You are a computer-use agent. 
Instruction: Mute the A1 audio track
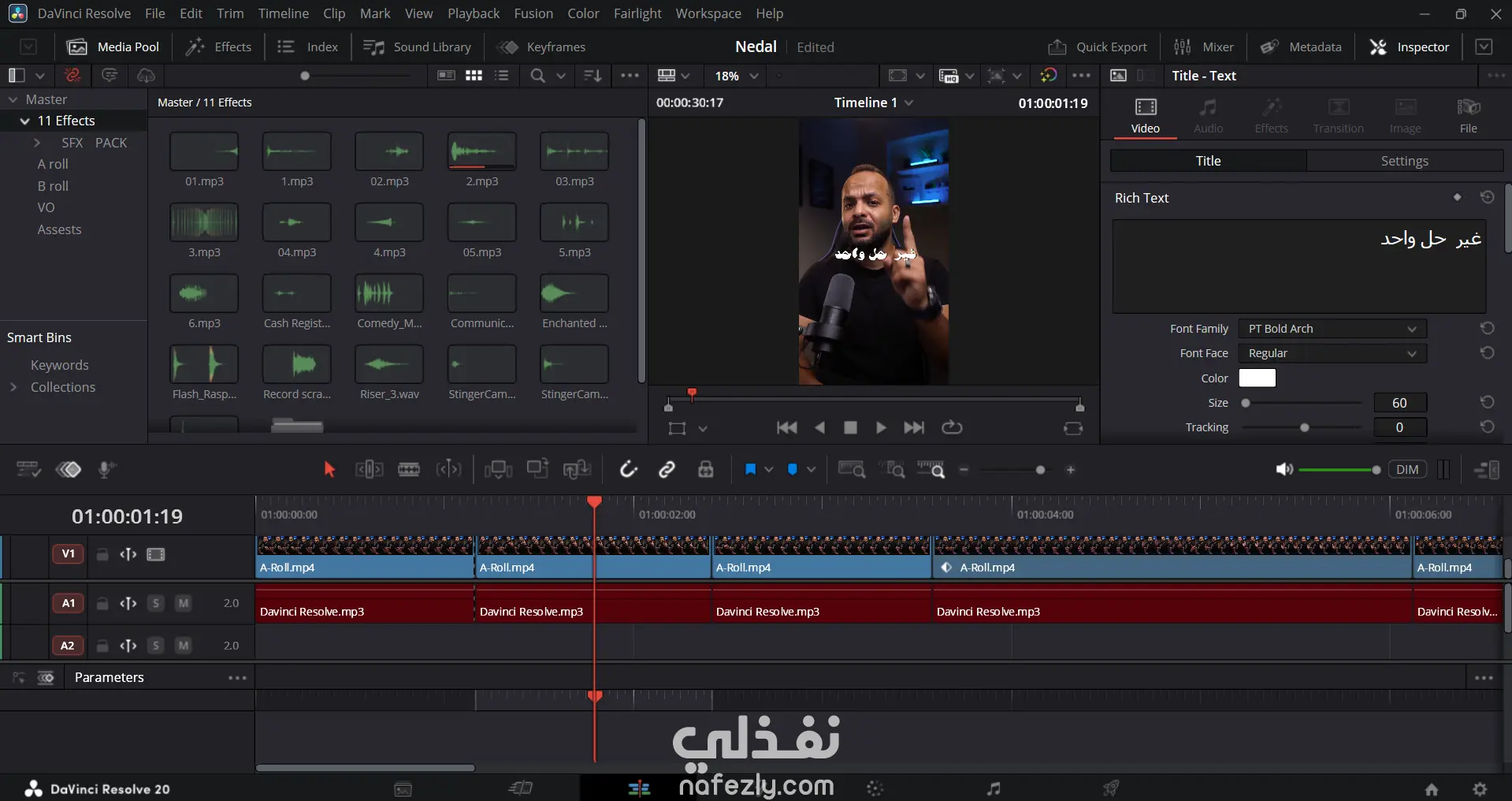pos(183,603)
